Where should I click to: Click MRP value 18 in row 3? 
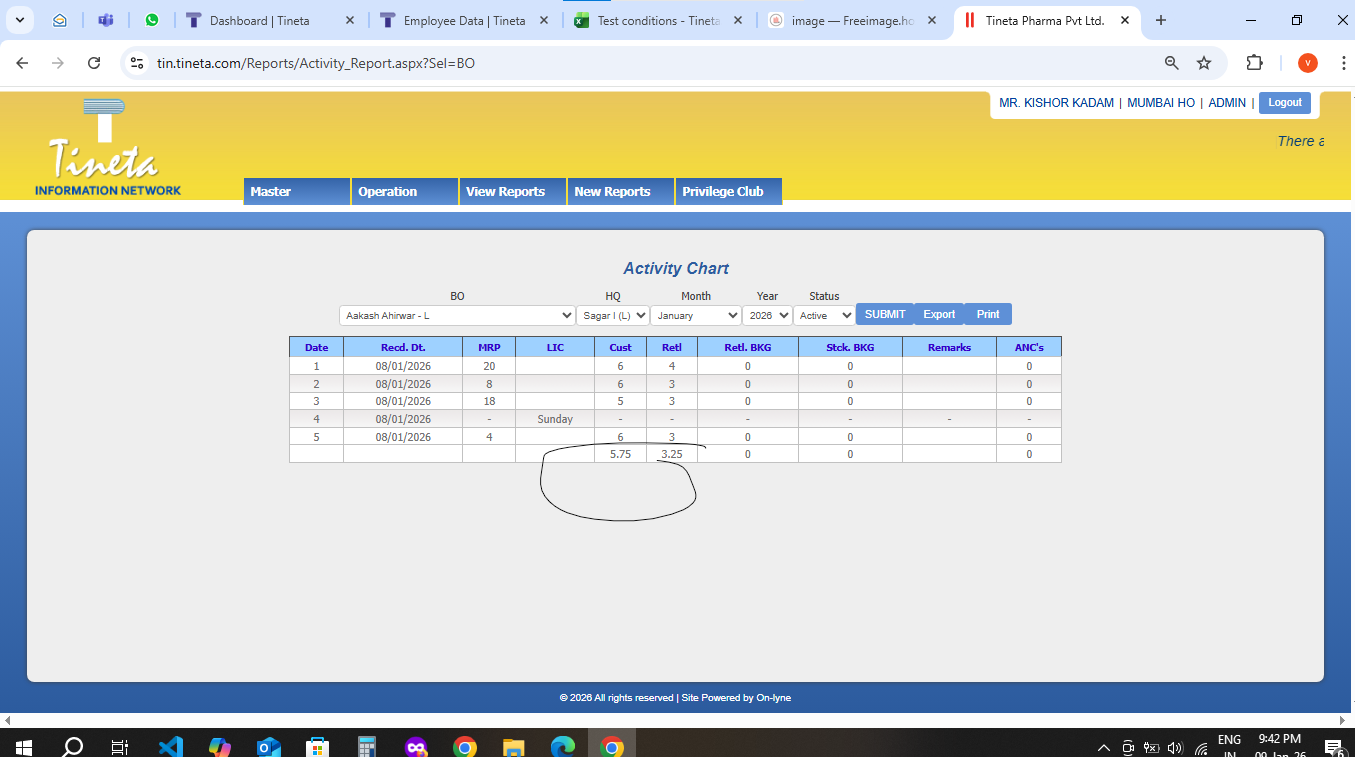pos(489,401)
